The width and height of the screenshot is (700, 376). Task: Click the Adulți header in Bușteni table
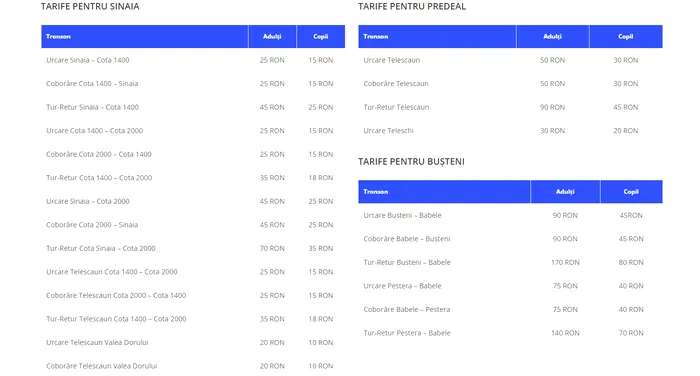tap(565, 192)
